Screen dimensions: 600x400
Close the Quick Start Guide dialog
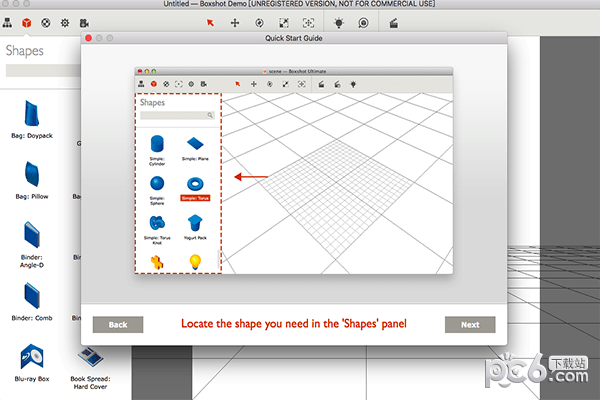click(x=88, y=38)
